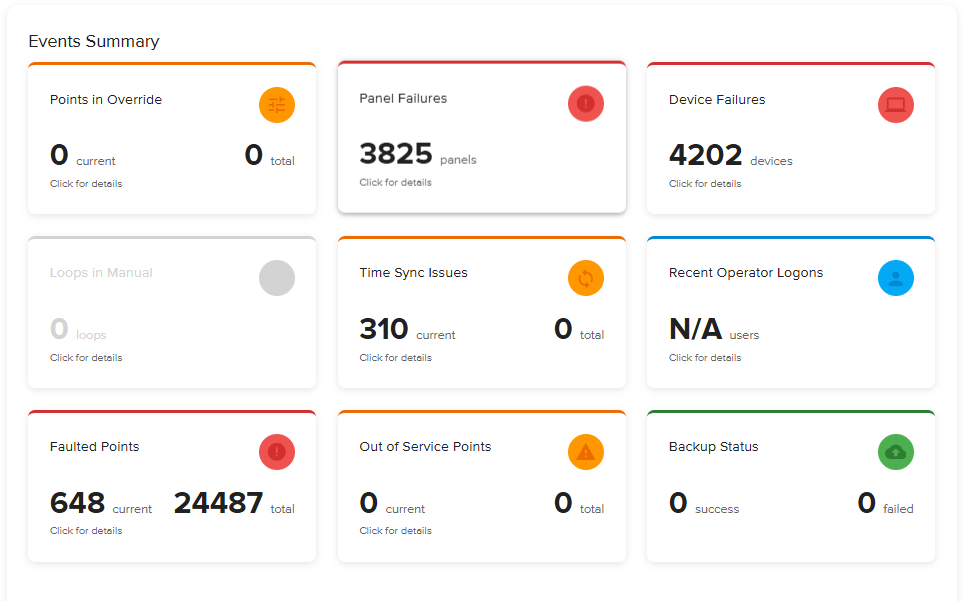Select the Backup Status card title

tap(714, 446)
